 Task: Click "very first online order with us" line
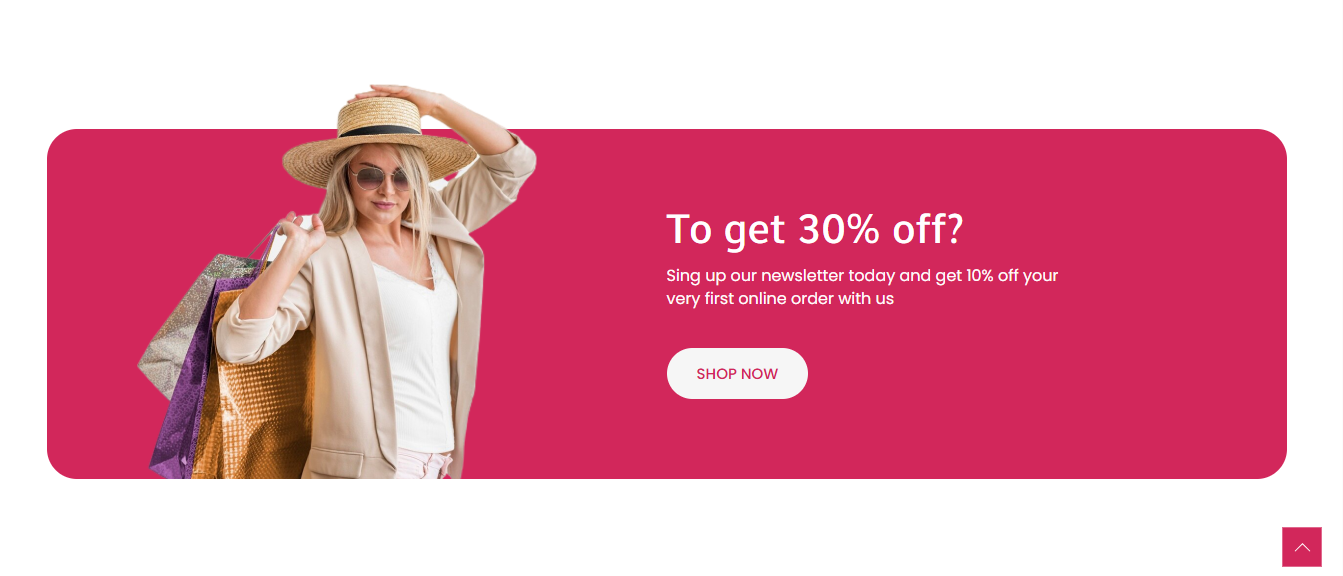click(780, 298)
